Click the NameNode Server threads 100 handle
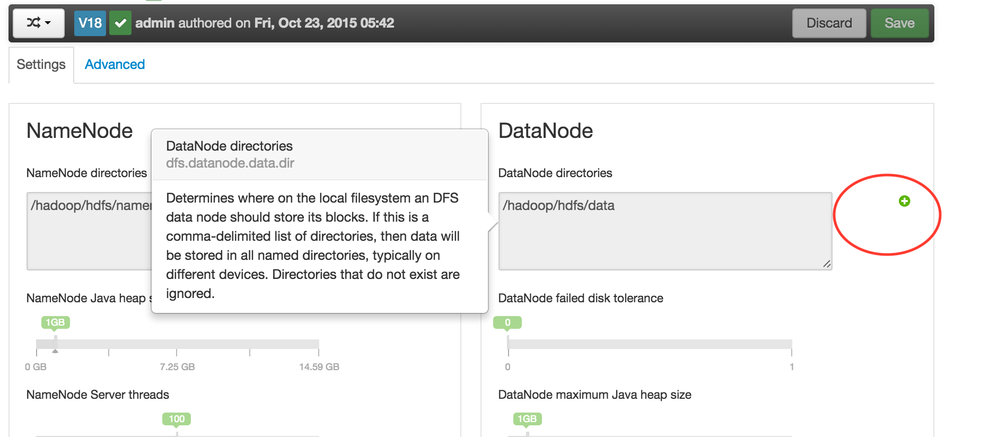 point(177,419)
